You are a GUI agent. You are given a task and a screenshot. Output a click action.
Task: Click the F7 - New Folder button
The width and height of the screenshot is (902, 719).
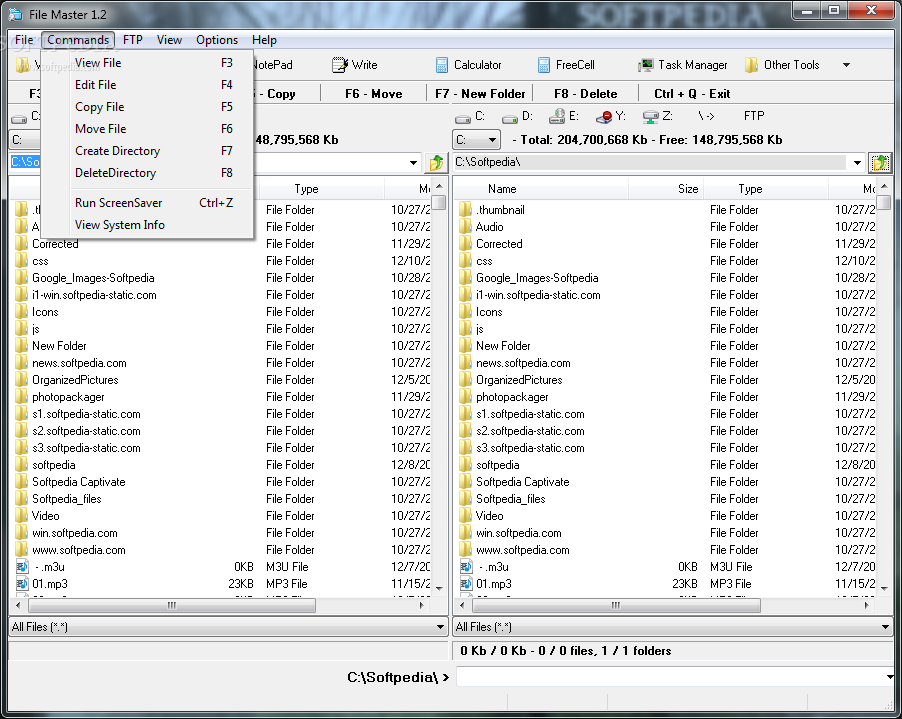pyautogui.click(x=480, y=94)
